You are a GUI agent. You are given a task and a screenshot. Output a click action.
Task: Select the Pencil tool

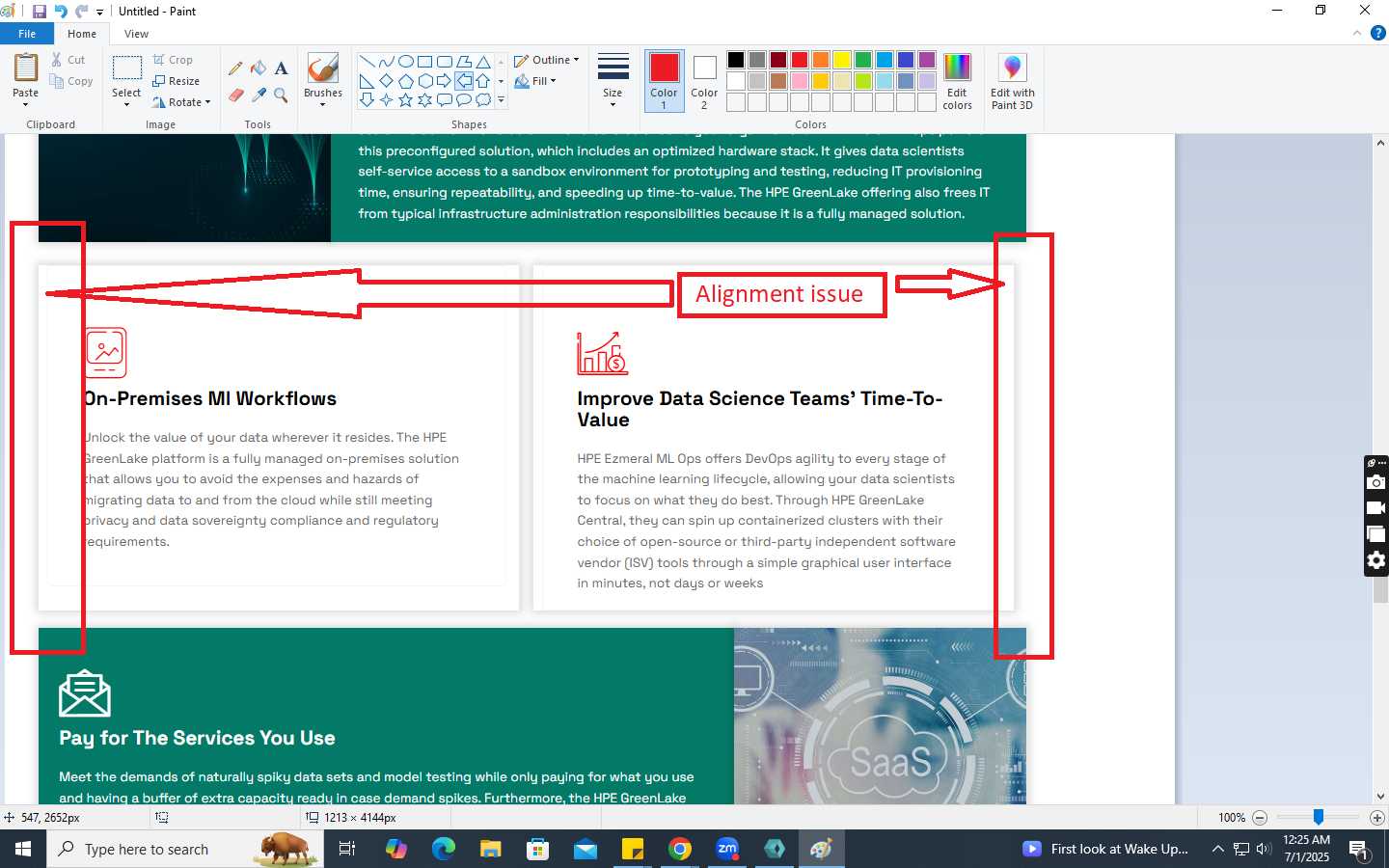click(235, 68)
